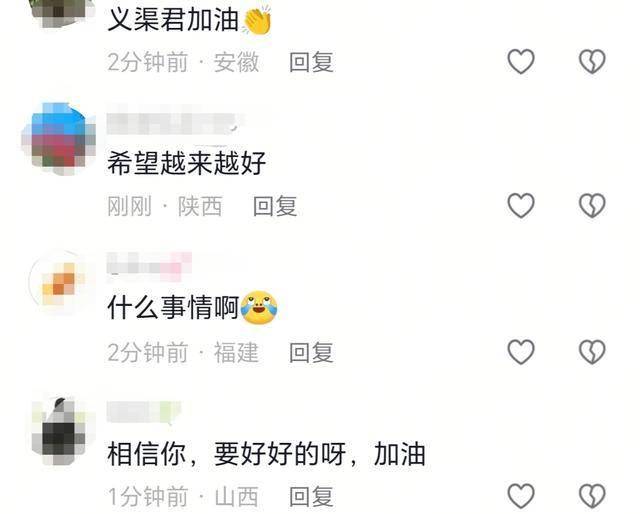Dislike the 义渠君加油 comment with broken heart
The height and width of the screenshot is (514, 640).
(592, 62)
